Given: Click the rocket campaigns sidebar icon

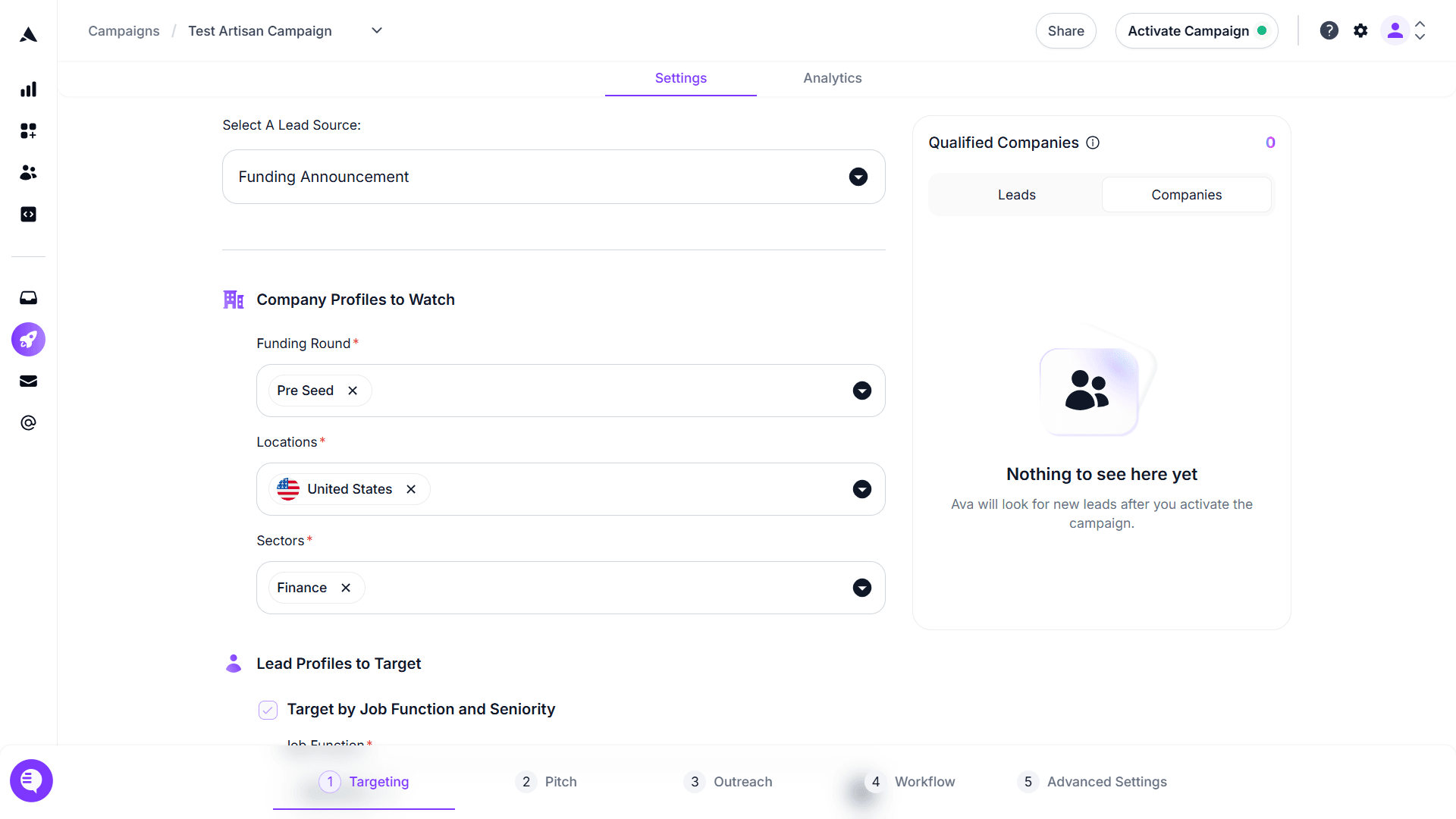Looking at the screenshot, I should click(x=28, y=340).
